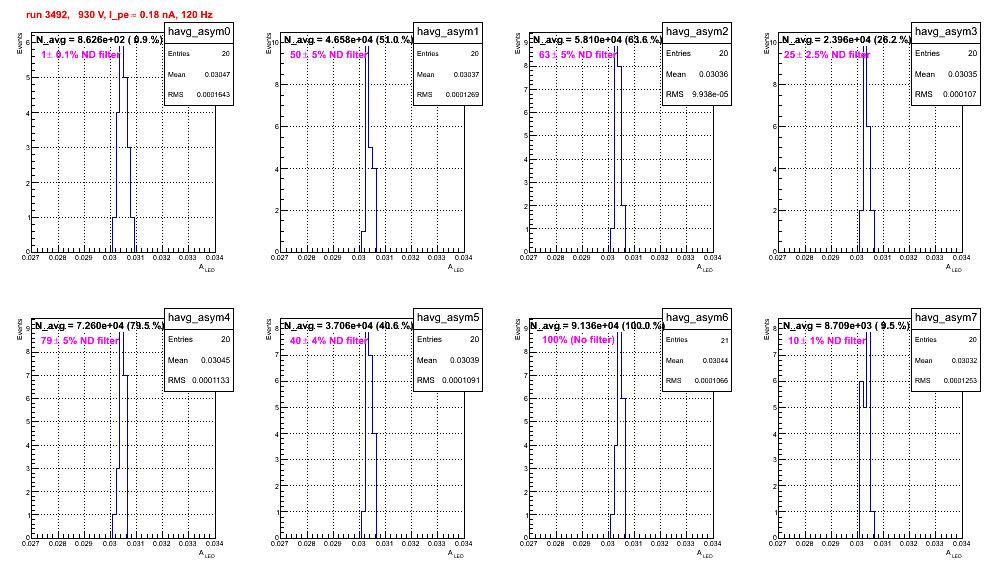Click the RMS value 0.0001091
The image size is (996, 572).
461,380
